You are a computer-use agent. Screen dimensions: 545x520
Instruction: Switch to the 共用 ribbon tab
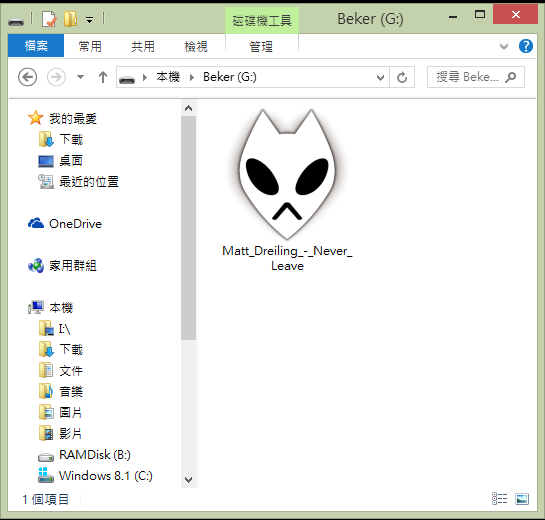point(143,46)
